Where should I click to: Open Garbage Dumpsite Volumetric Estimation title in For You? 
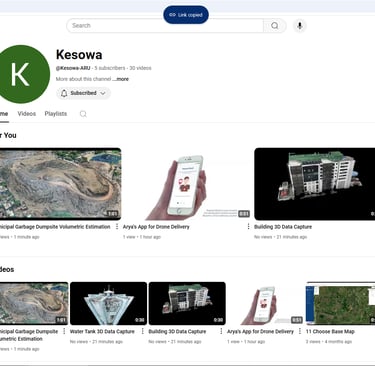(x=55, y=227)
